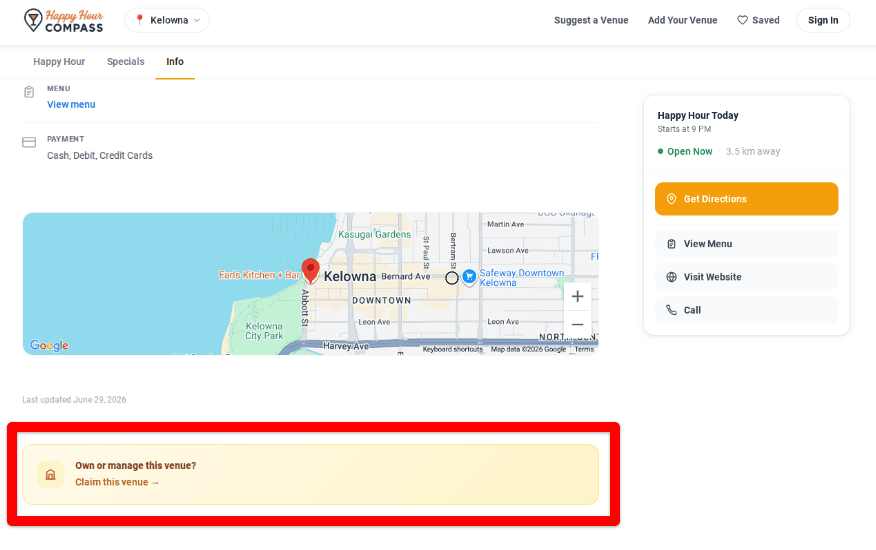Switch to the Specials tab
The height and width of the screenshot is (550, 876).
(x=126, y=61)
